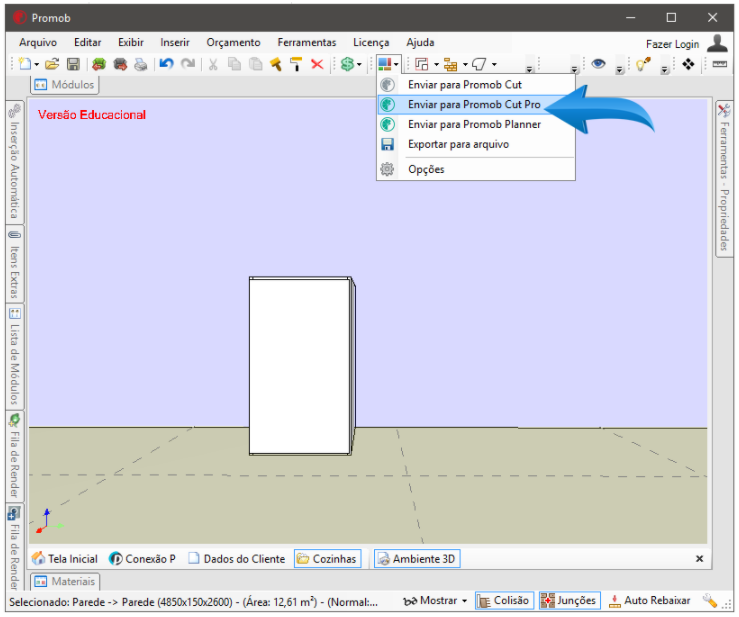Save the project with the floppy disk icon
This screenshot has width=739, height=617.
point(73,64)
